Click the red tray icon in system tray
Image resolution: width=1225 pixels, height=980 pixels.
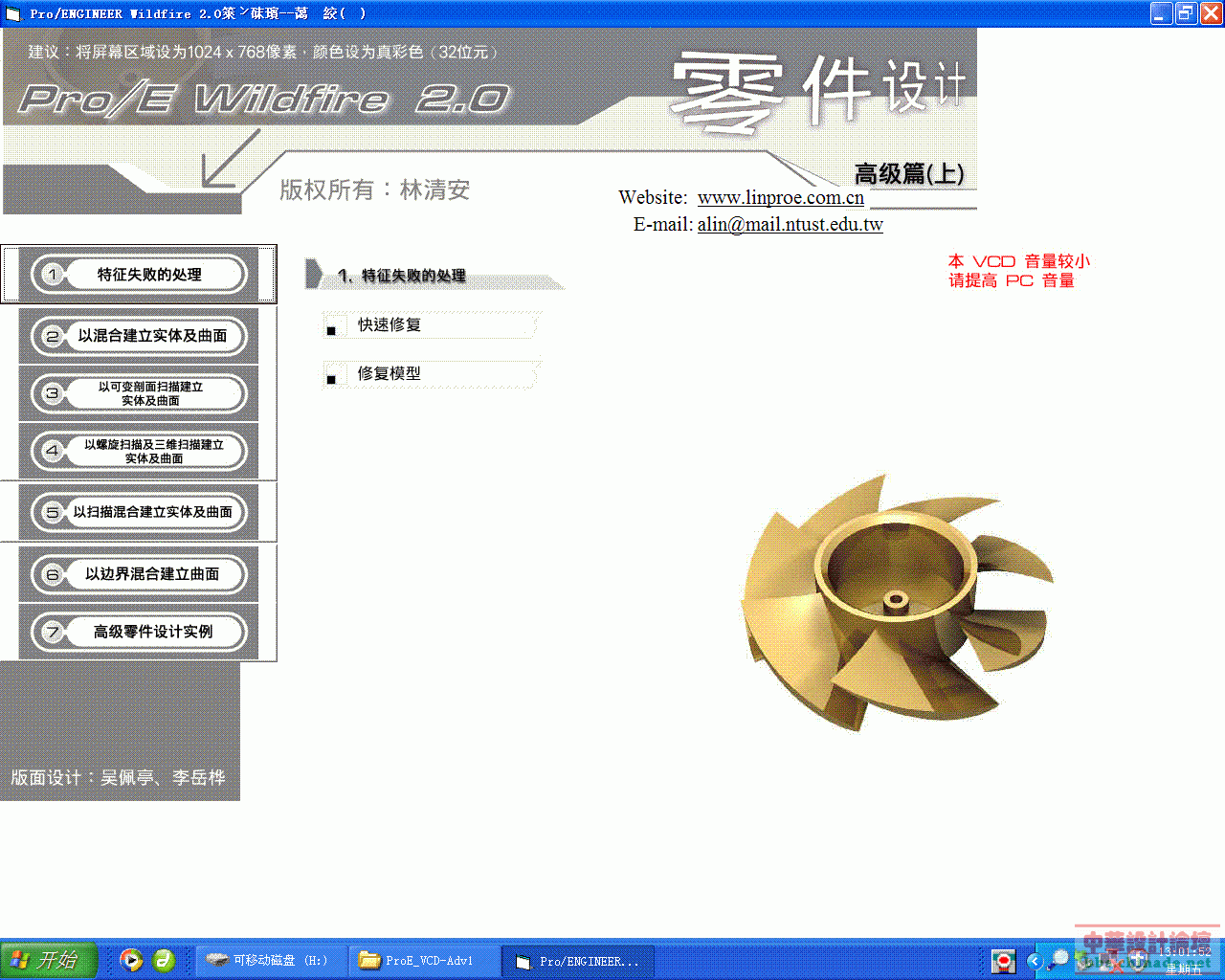[1003, 961]
